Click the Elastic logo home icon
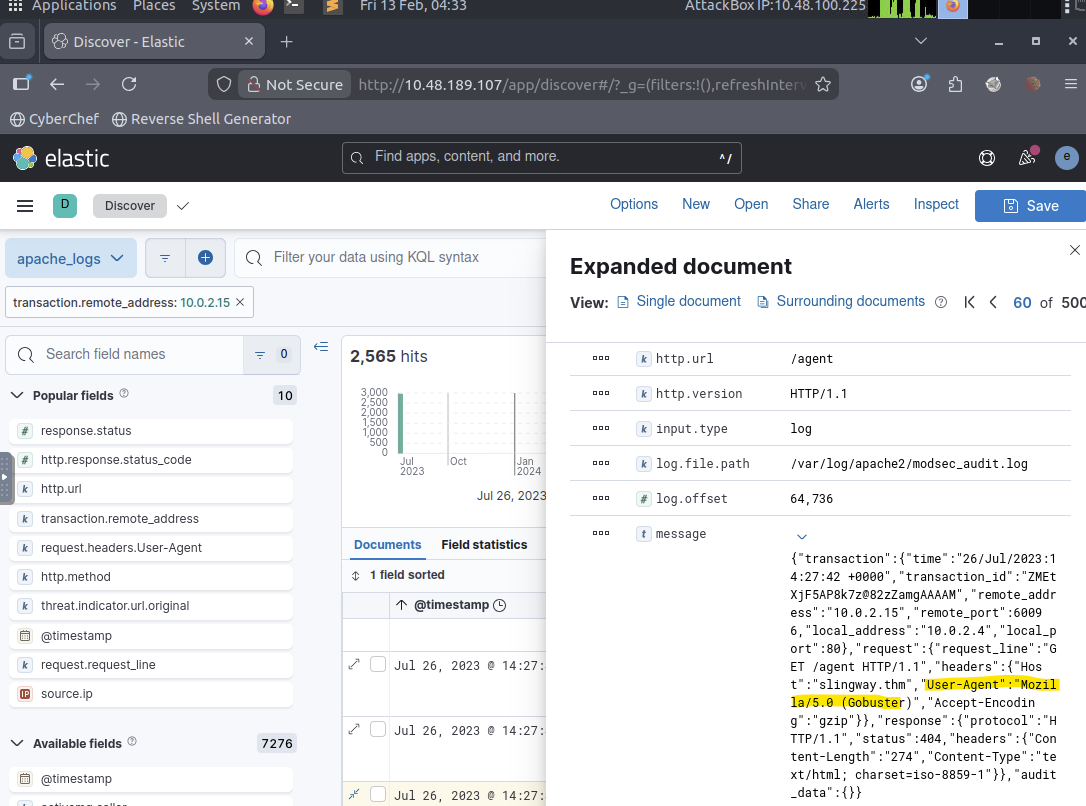Screen dimensions: 1086x806 [x=25, y=158]
